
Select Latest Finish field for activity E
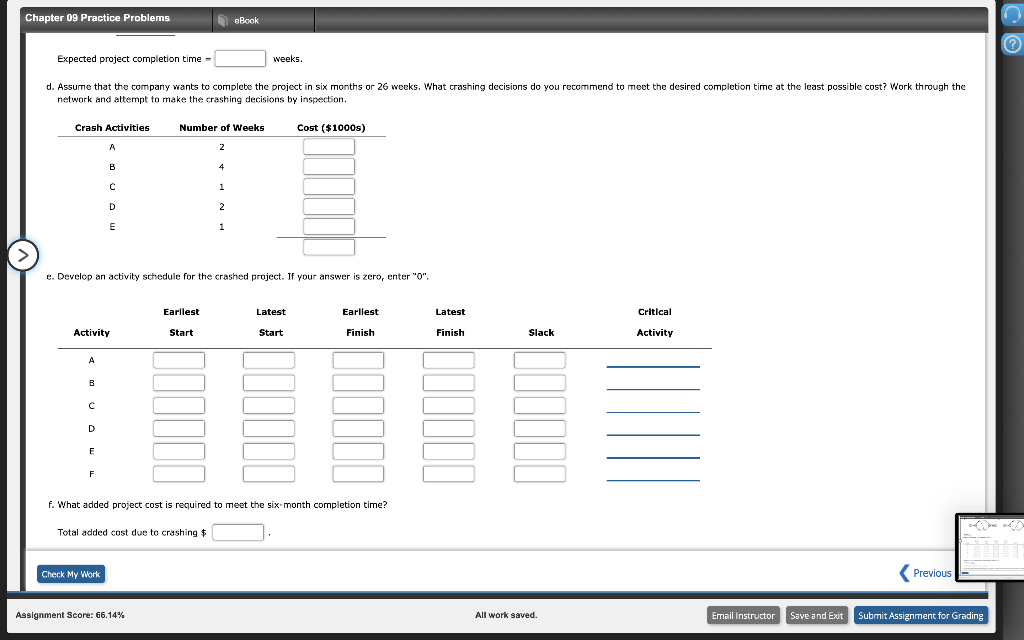tap(449, 451)
